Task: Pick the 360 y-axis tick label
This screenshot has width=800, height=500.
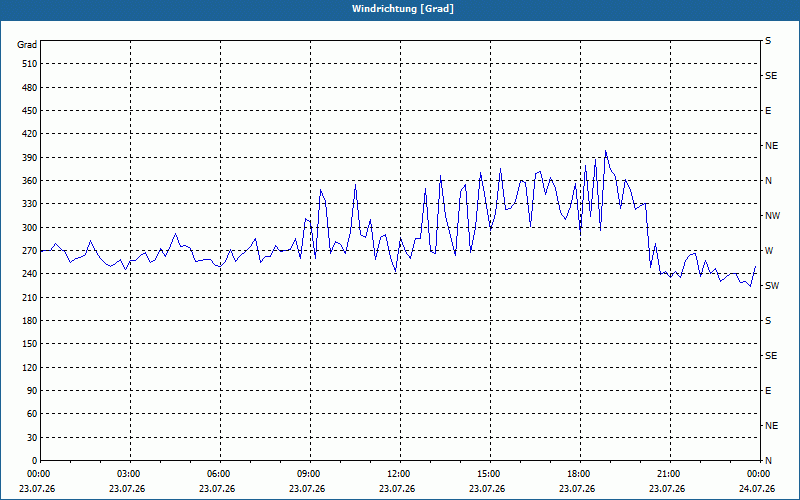Action: point(30,181)
